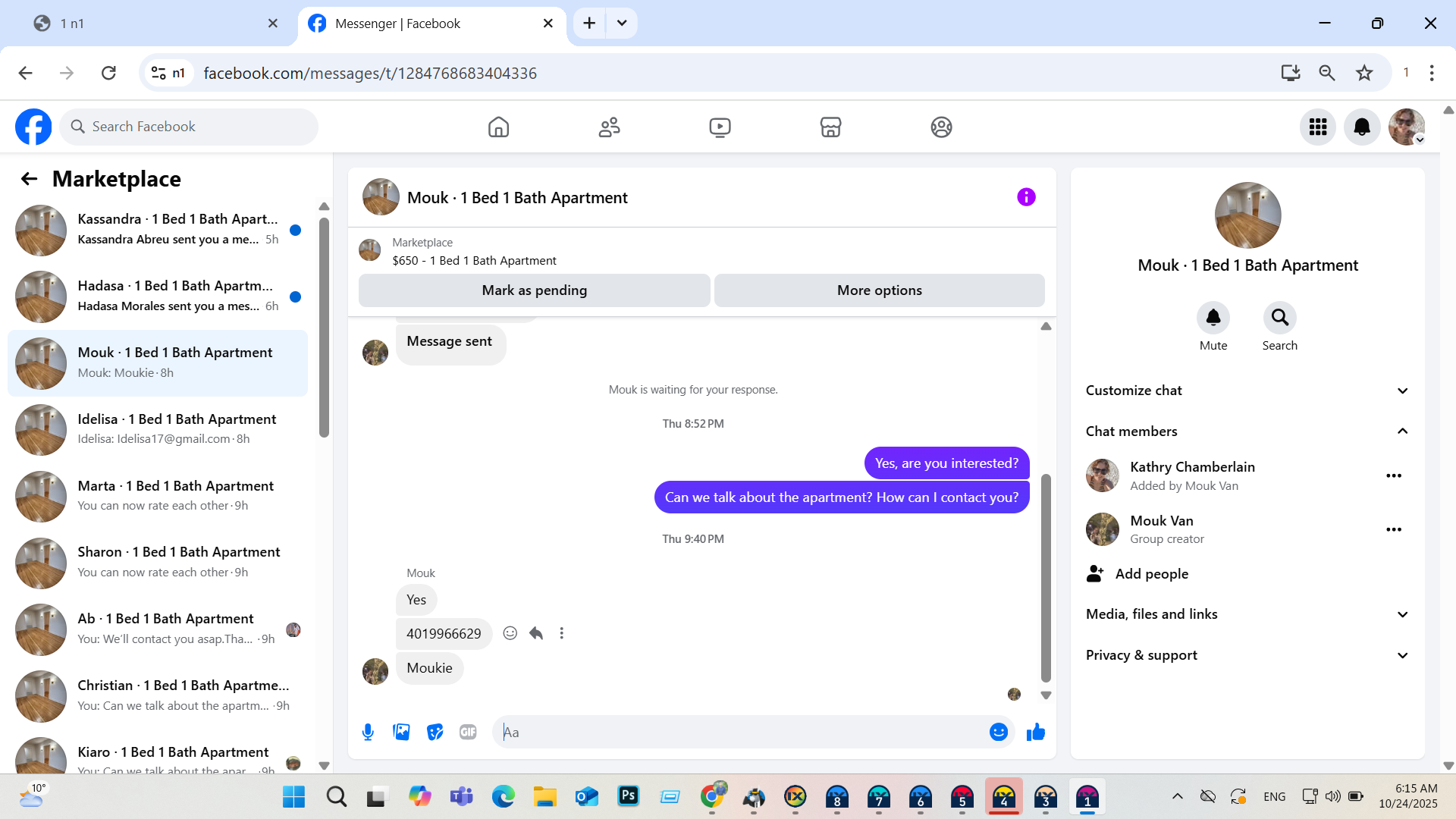Open the GIF picker
The width and height of the screenshot is (1456, 819).
[468, 732]
